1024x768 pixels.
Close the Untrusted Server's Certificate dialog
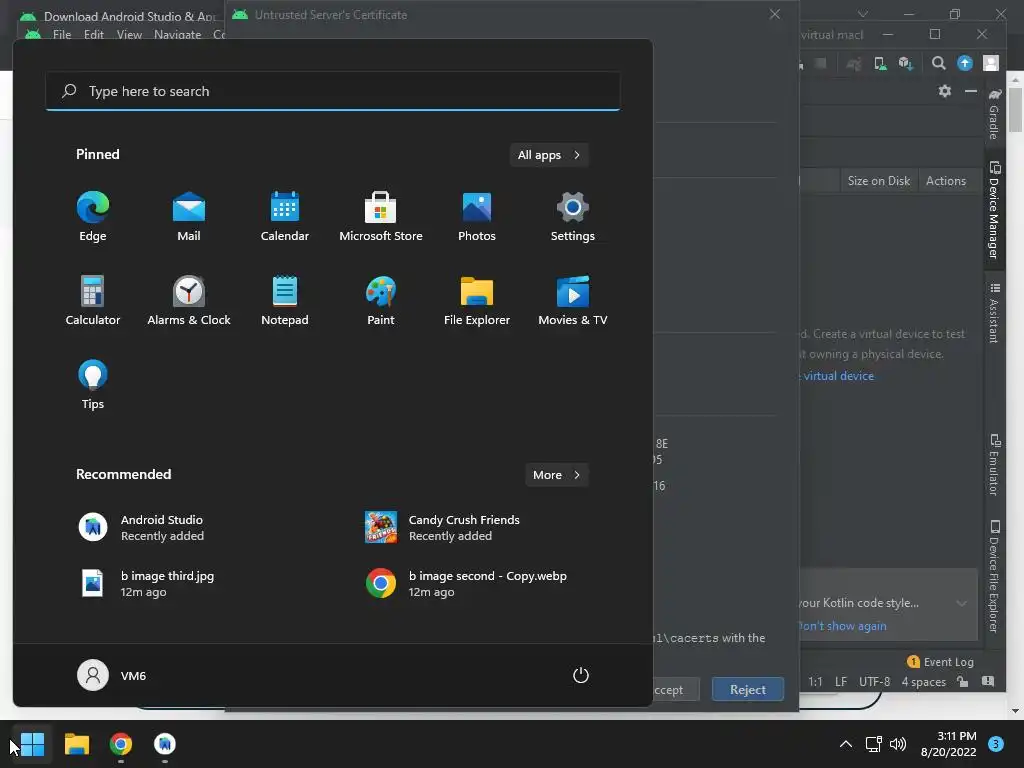coord(775,14)
